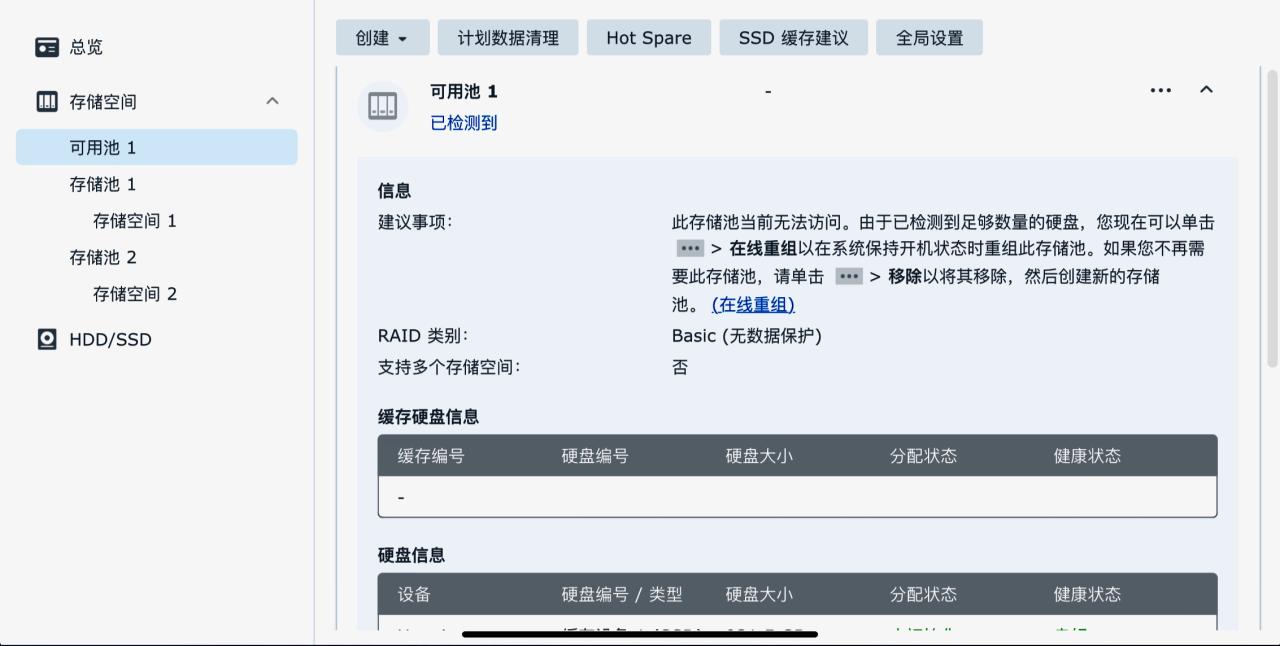Select 存储空间 2 under 存储池 2
Image resolution: width=1280 pixels, height=646 pixels.
pos(134,294)
